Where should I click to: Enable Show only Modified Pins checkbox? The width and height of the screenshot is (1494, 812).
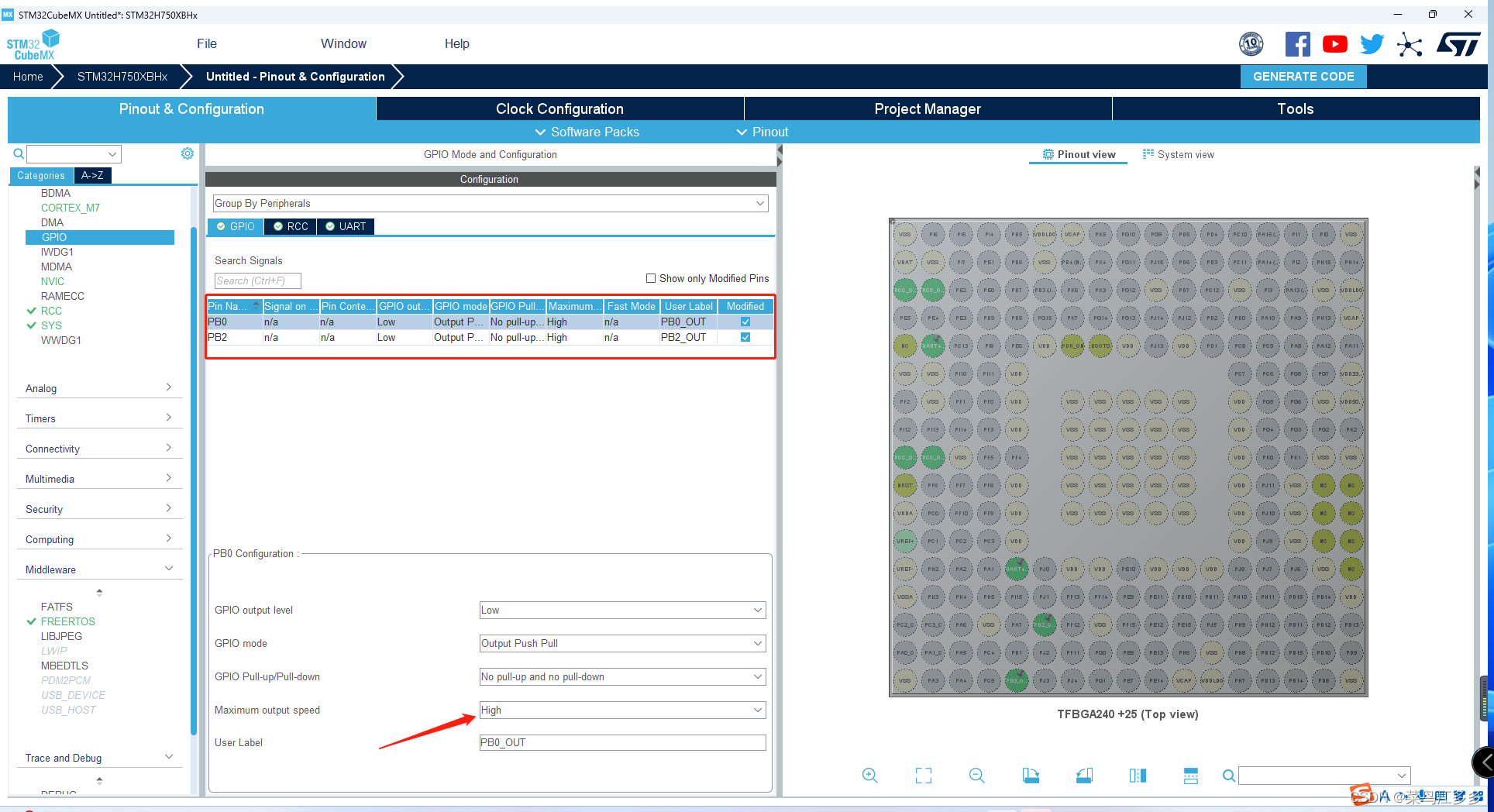651,278
